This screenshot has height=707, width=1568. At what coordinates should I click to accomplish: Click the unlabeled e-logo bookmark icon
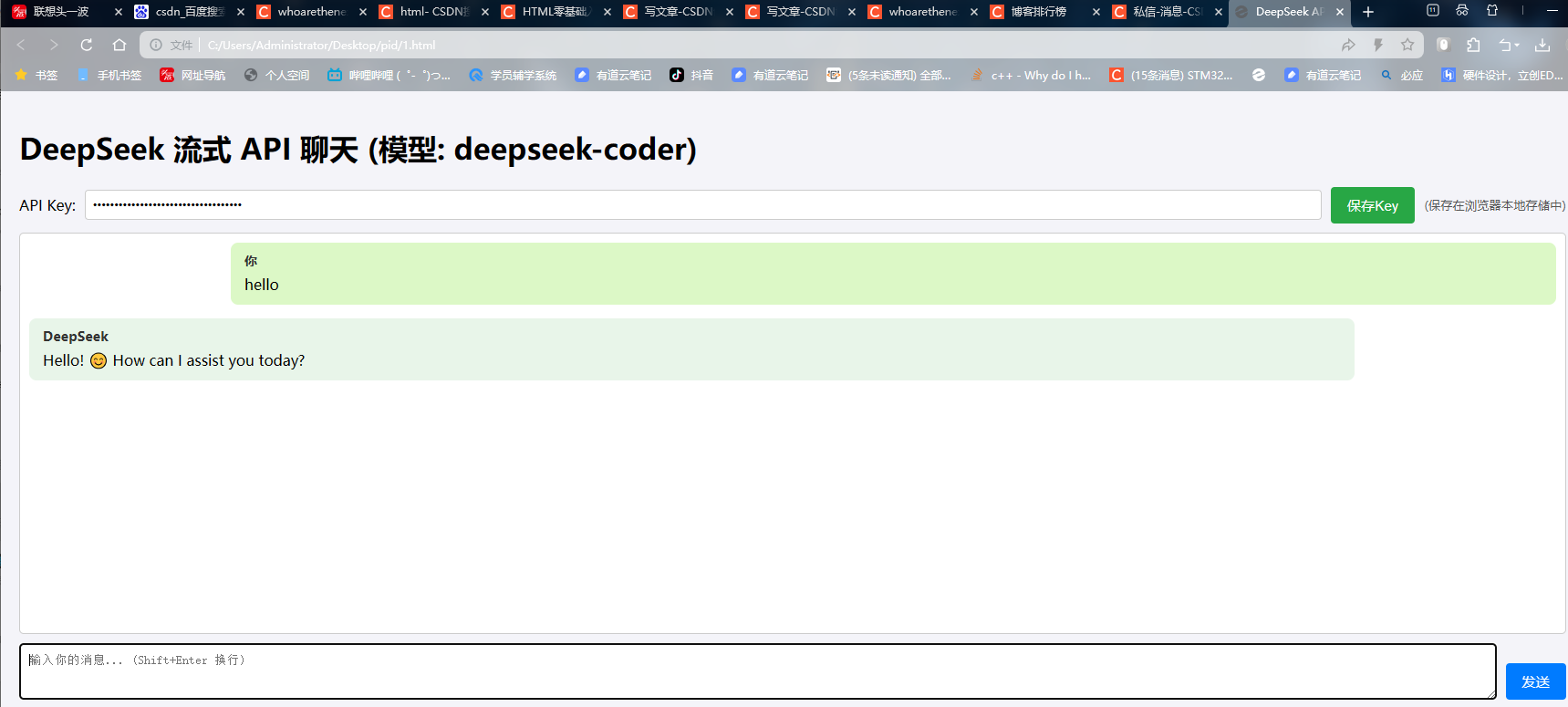(x=1259, y=75)
